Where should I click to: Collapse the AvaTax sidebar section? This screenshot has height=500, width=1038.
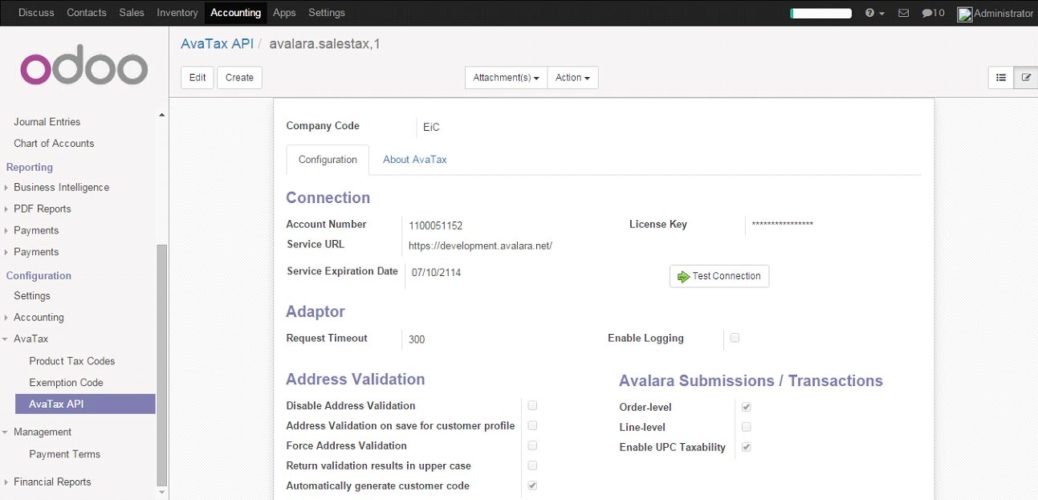coord(30,338)
